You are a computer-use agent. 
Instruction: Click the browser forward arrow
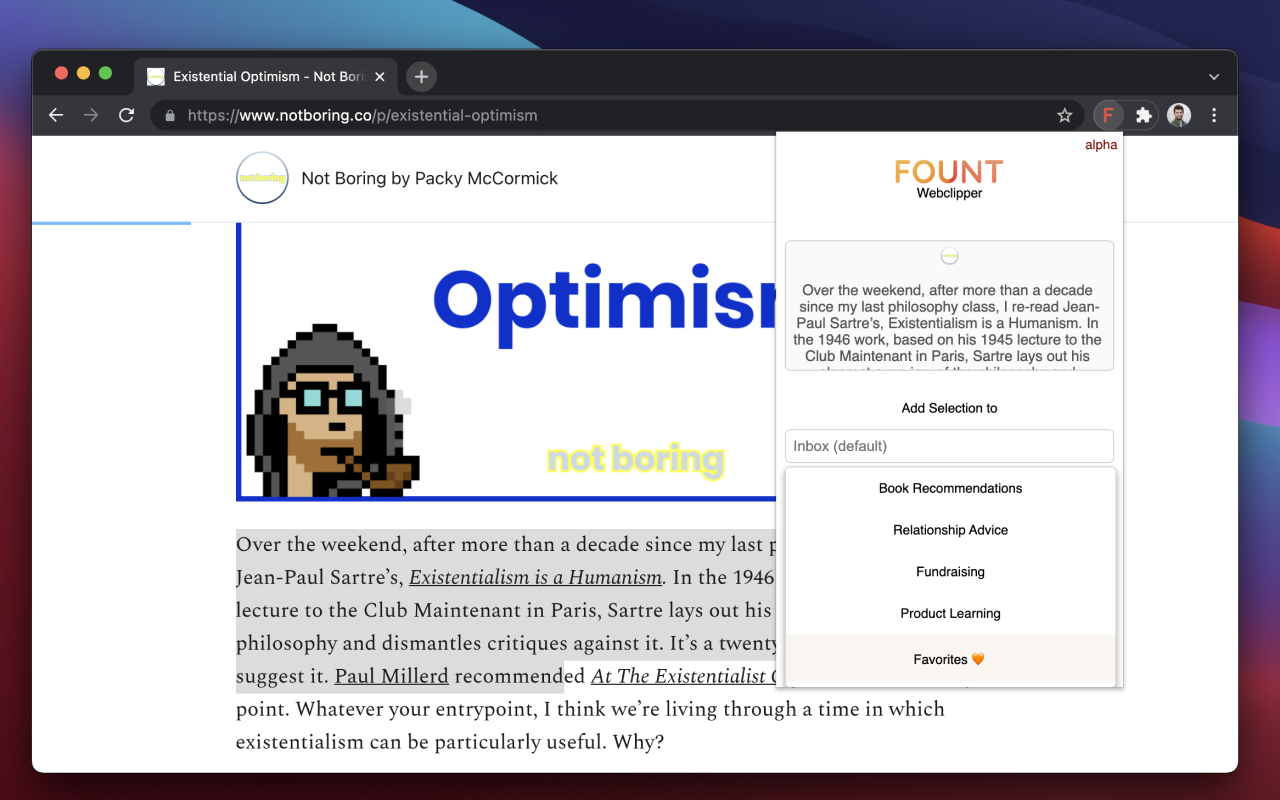91,115
